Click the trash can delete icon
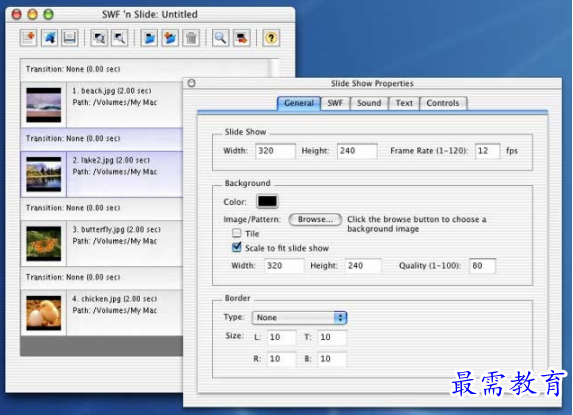Viewport: 573px width, 415px height. click(191, 38)
